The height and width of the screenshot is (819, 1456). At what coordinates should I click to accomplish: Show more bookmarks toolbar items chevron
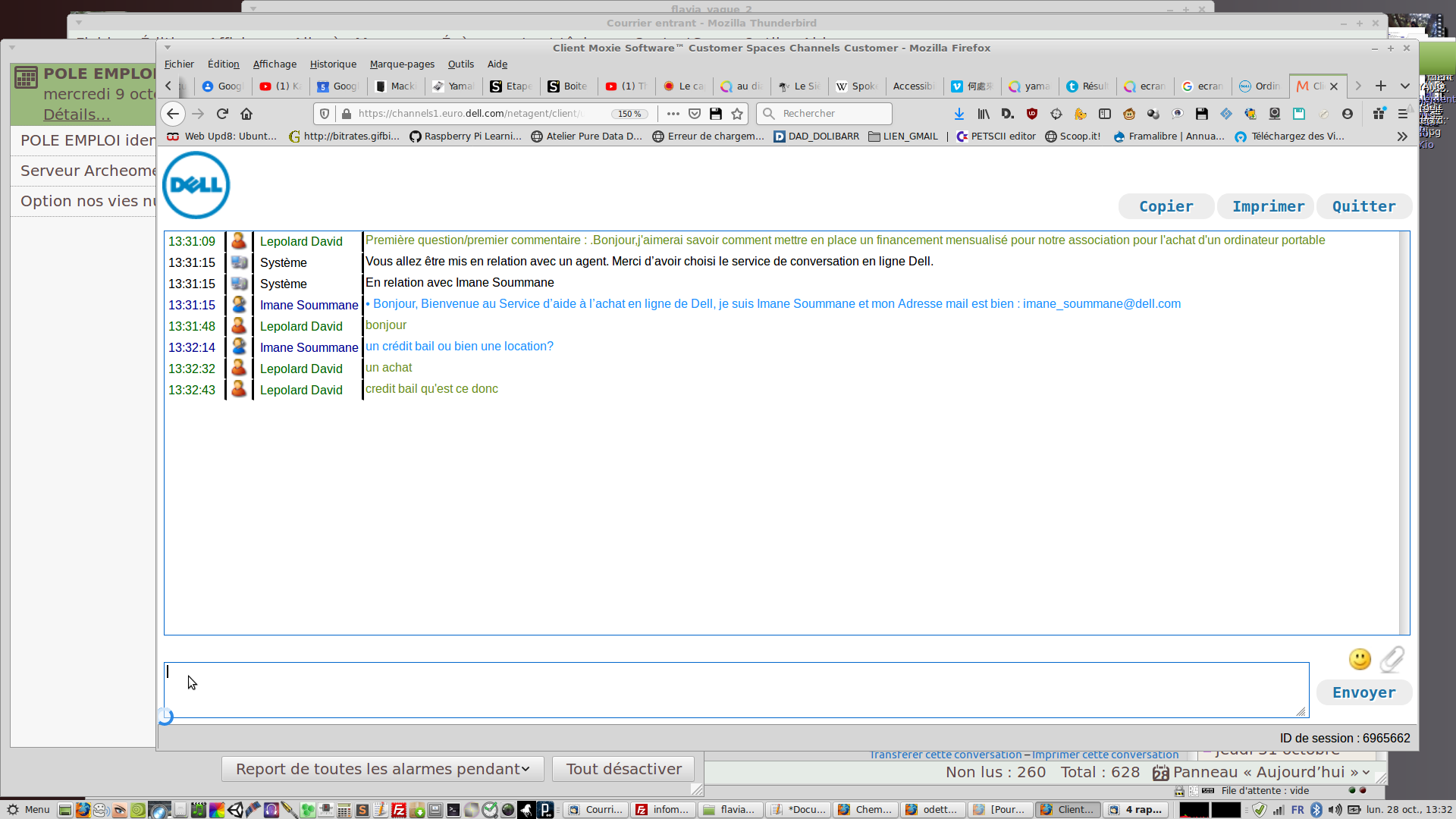(1402, 136)
